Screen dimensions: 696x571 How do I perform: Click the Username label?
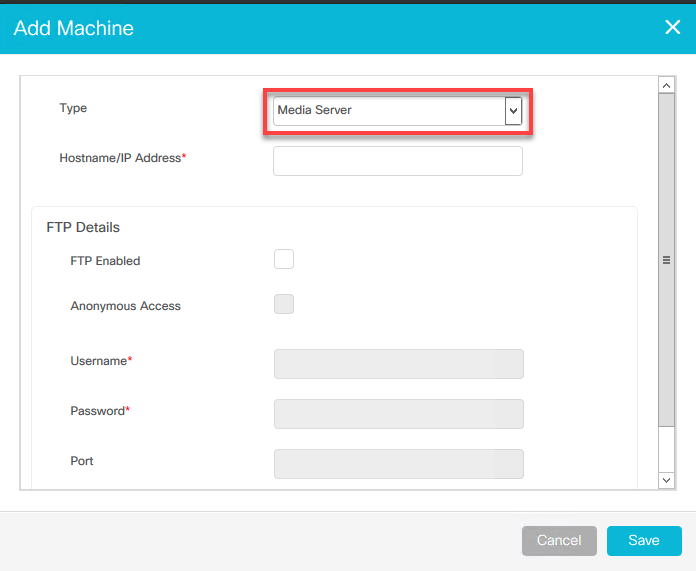coord(101,361)
